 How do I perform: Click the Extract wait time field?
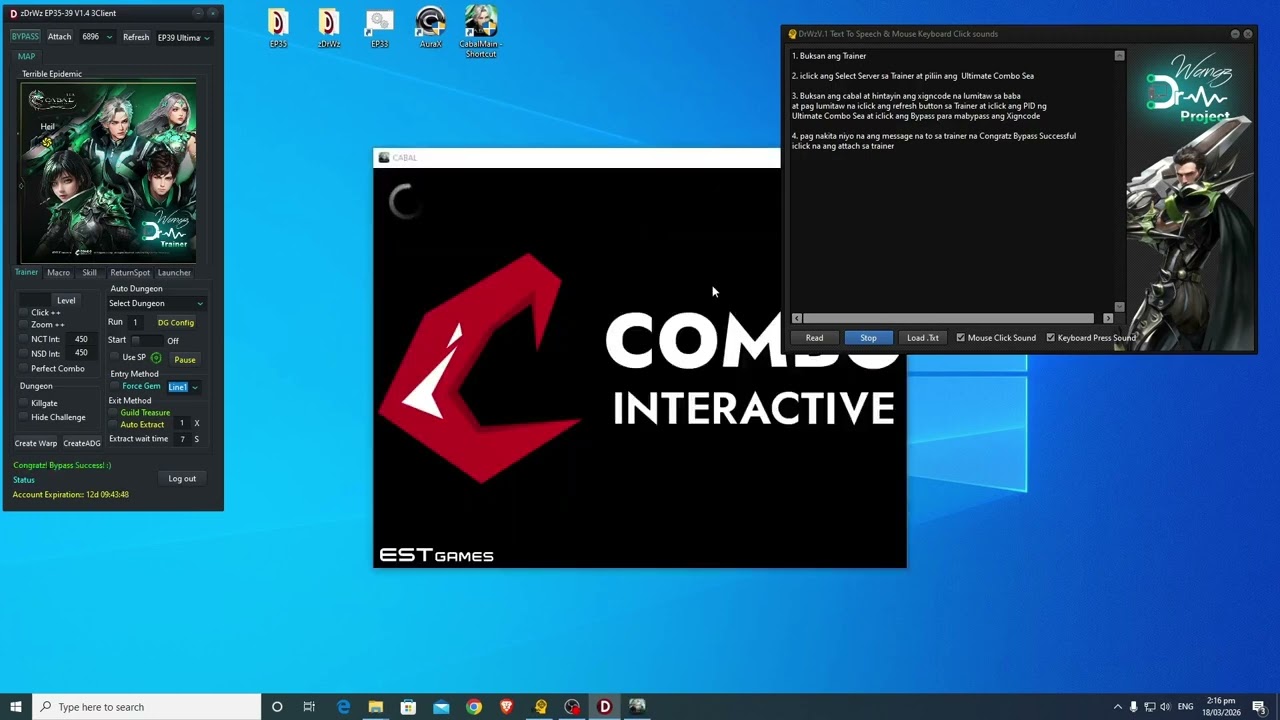click(182, 439)
